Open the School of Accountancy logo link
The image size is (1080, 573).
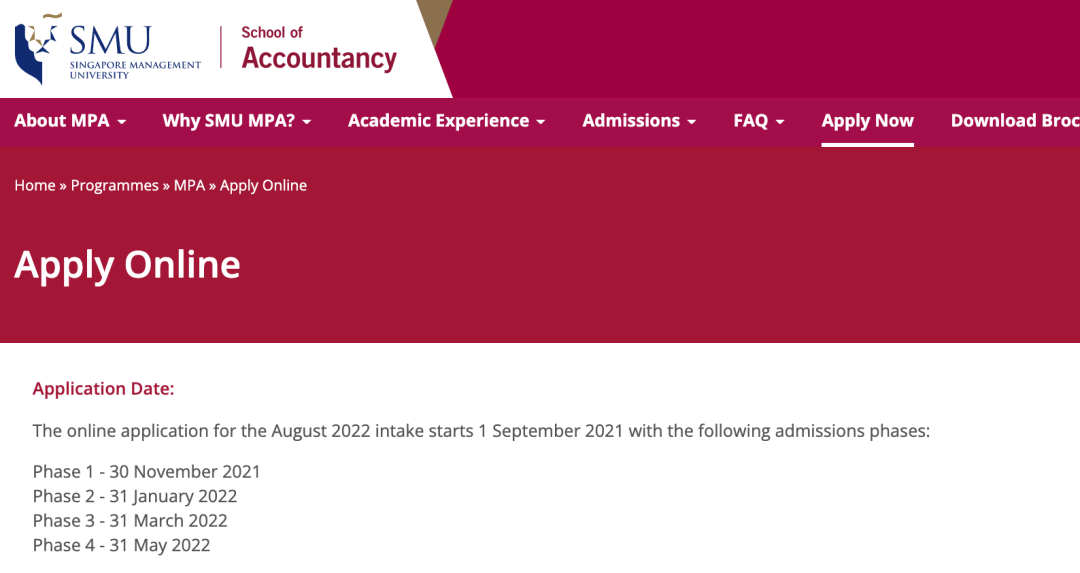[x=319, y=49]
